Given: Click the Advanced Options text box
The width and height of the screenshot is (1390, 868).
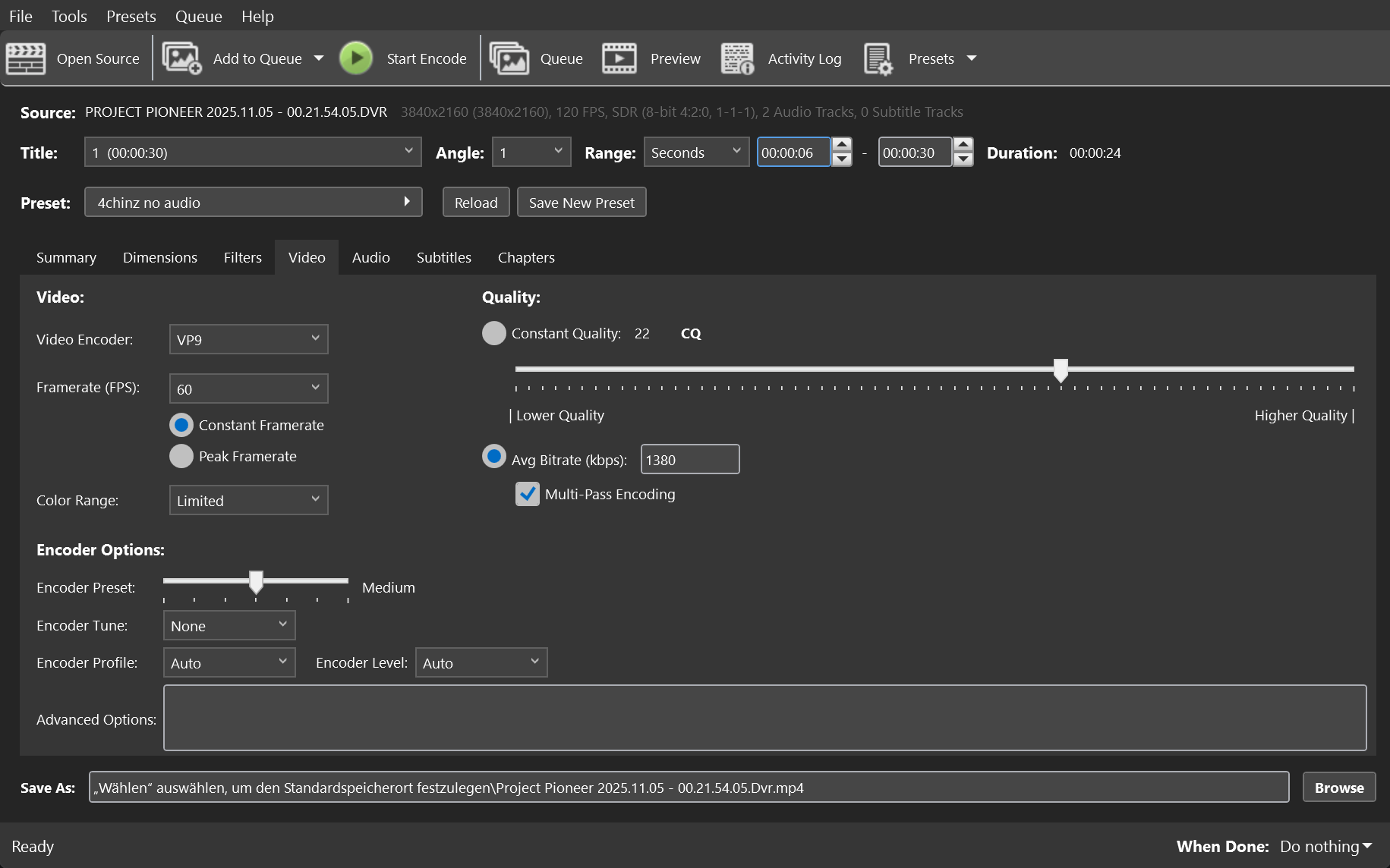Looking at the screenshot, I should pyautogui.click(x=765, y=718).
